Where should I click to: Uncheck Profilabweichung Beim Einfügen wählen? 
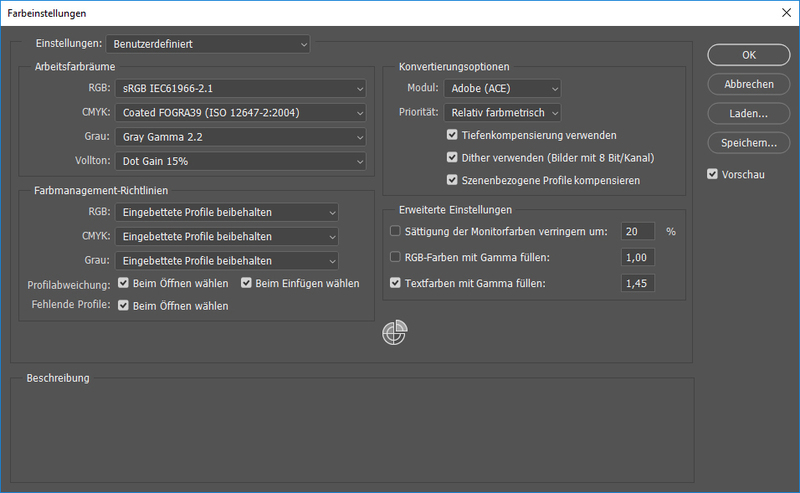247,284
